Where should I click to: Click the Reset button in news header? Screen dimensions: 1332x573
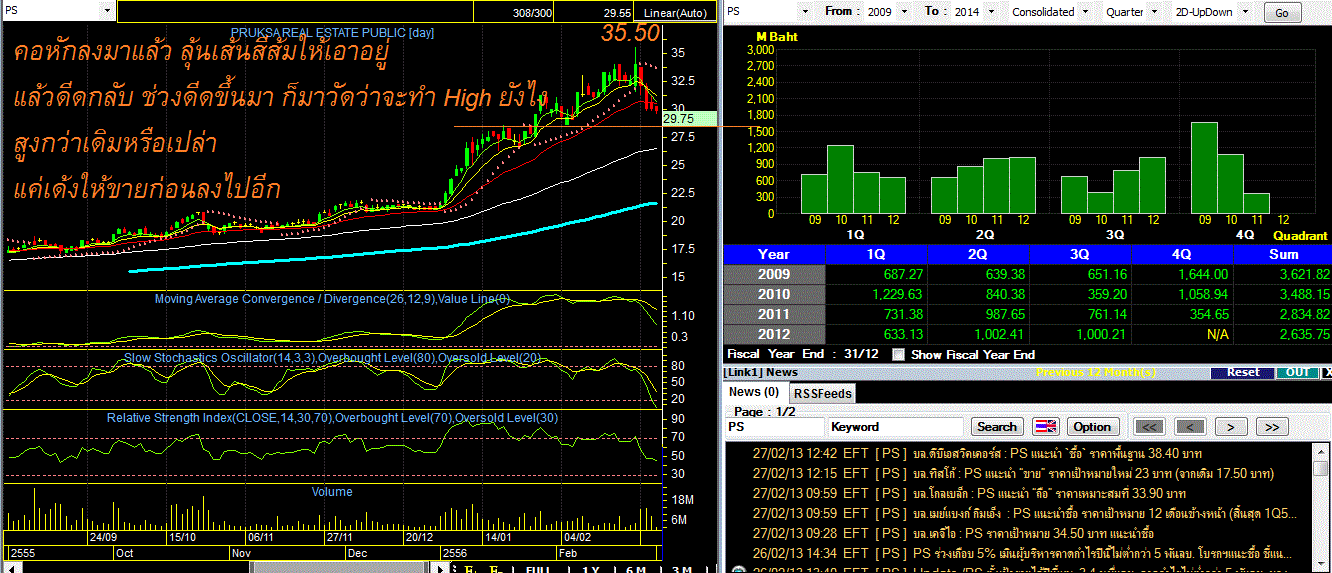(x=1243, y=372)
